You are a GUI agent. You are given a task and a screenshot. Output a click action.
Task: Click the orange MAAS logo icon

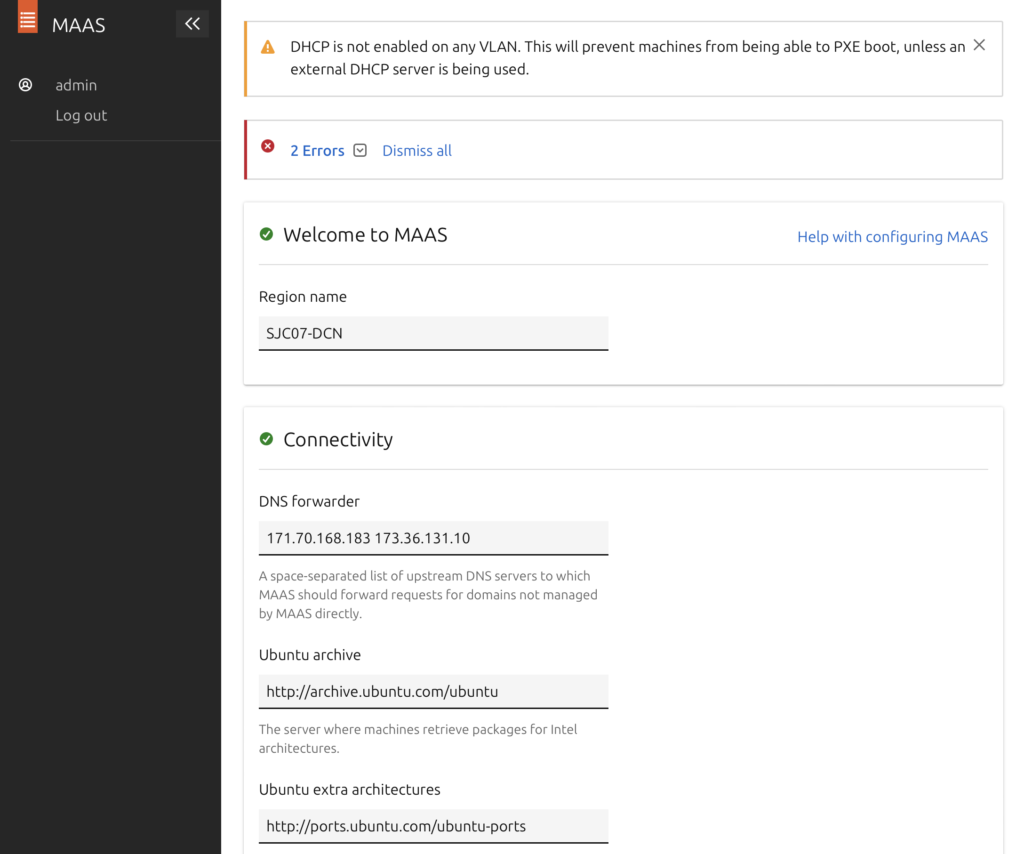pyautogui.click(x=27, y=17)
